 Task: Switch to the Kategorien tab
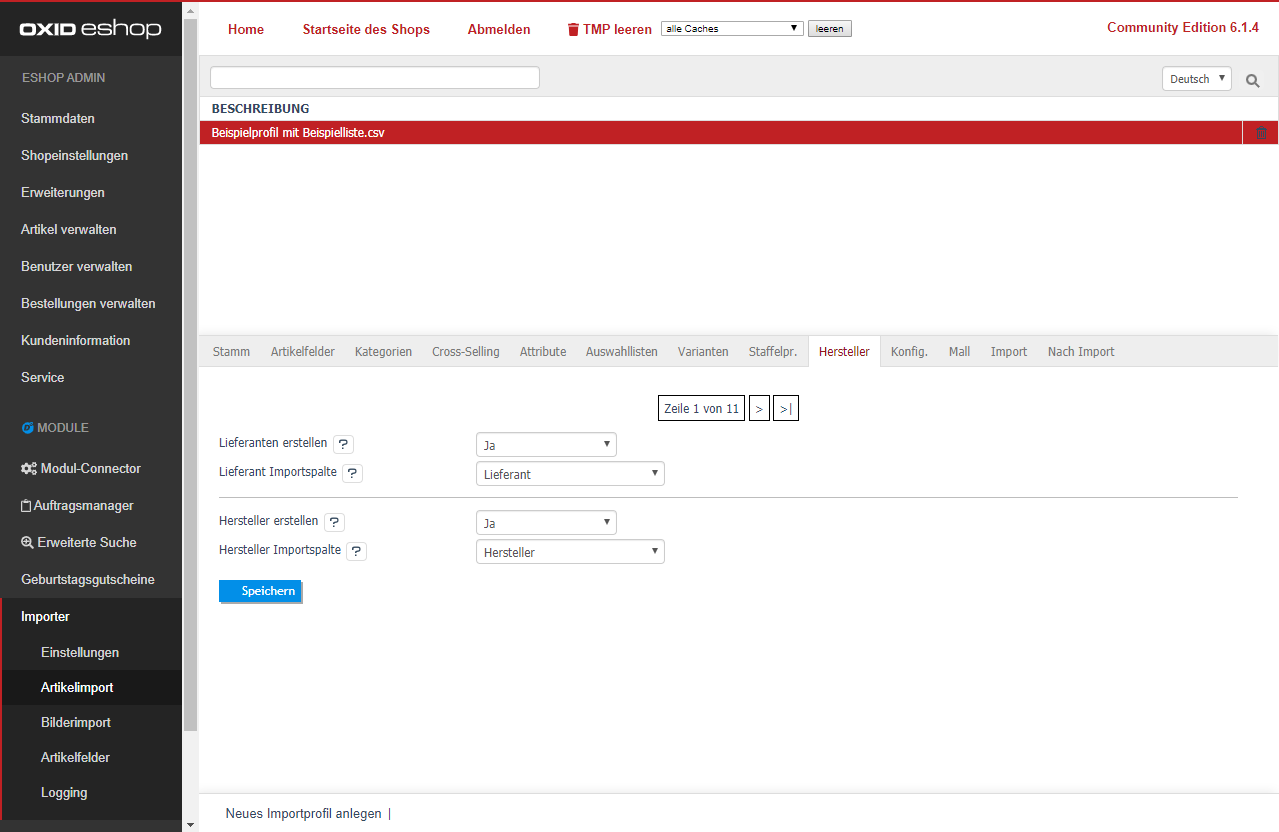click(383, 352)
